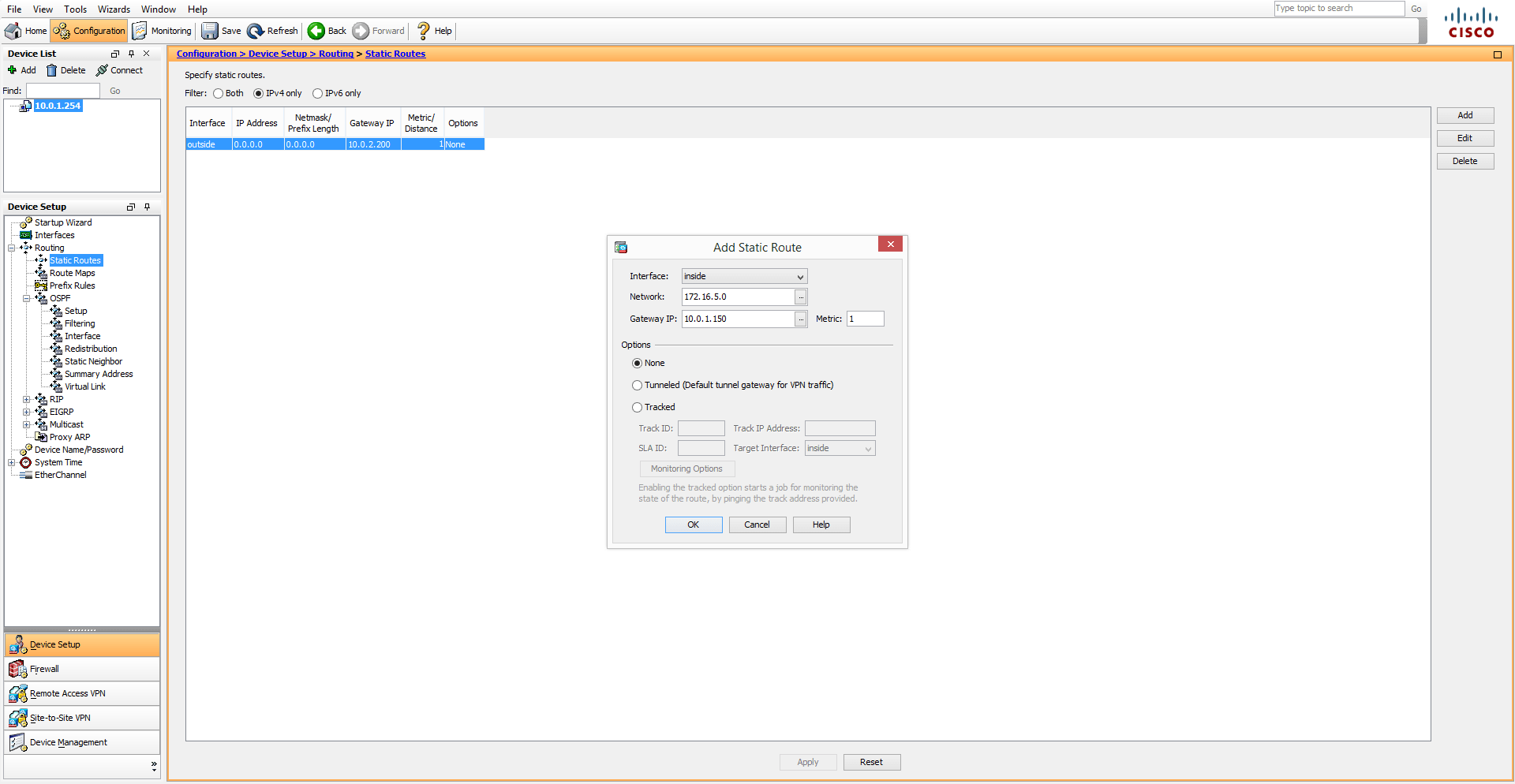Click the Metric input field

tap(866, 319)
